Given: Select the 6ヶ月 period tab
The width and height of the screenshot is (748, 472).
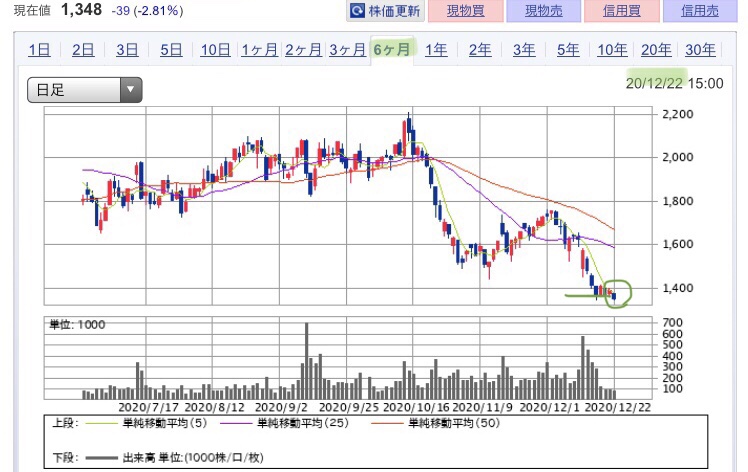Looking at the screenshot, I should tap(392, 50).
